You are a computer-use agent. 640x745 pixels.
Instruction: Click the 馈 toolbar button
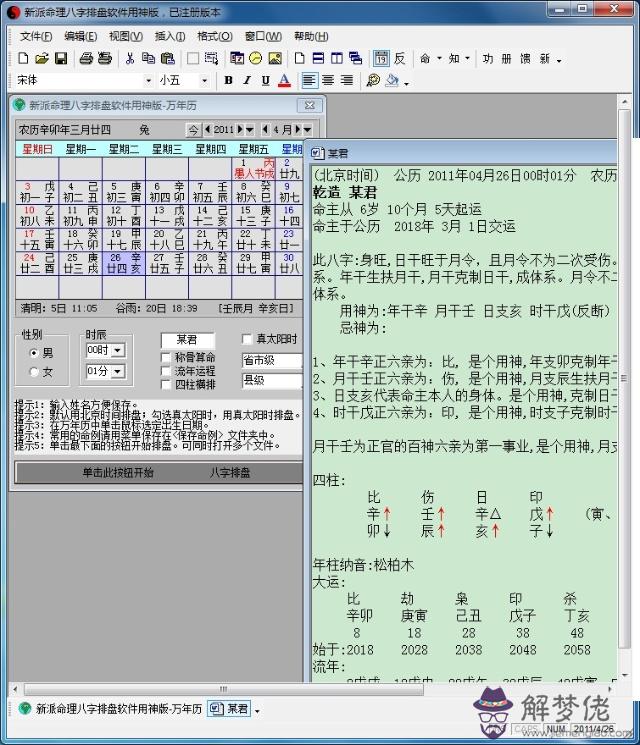pos(525,58)
